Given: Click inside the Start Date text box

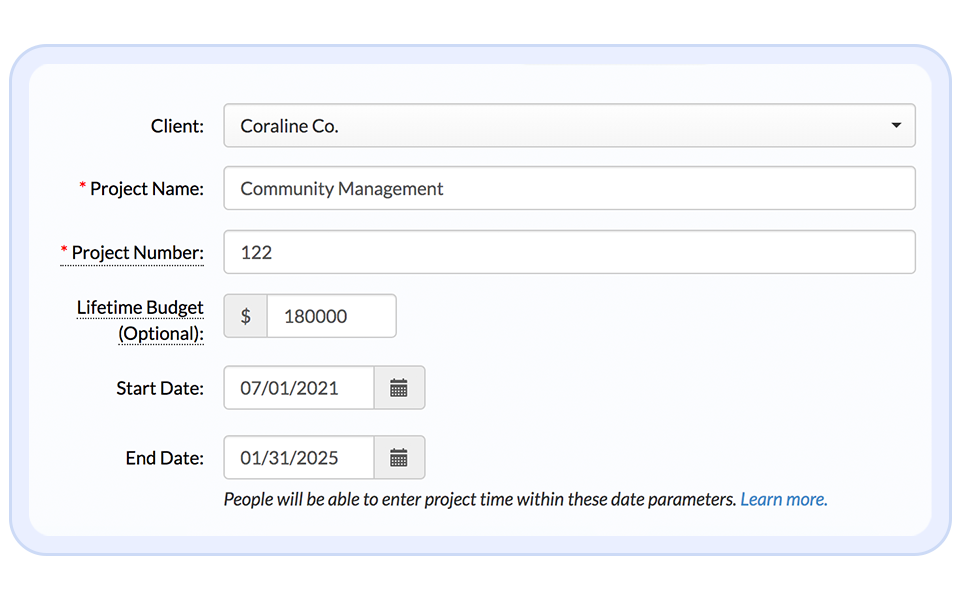Looking at the screenshot, I should click(298, 387).
